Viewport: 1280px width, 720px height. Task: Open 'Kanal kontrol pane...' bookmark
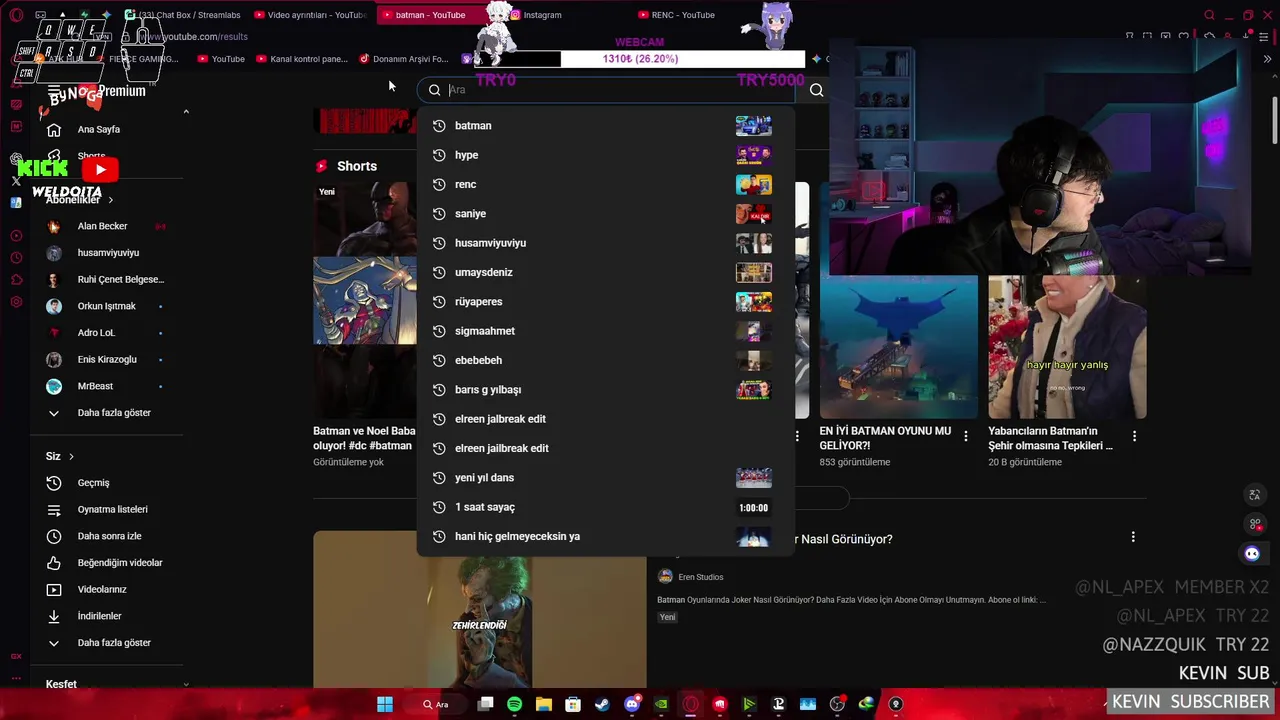(302, 59)
